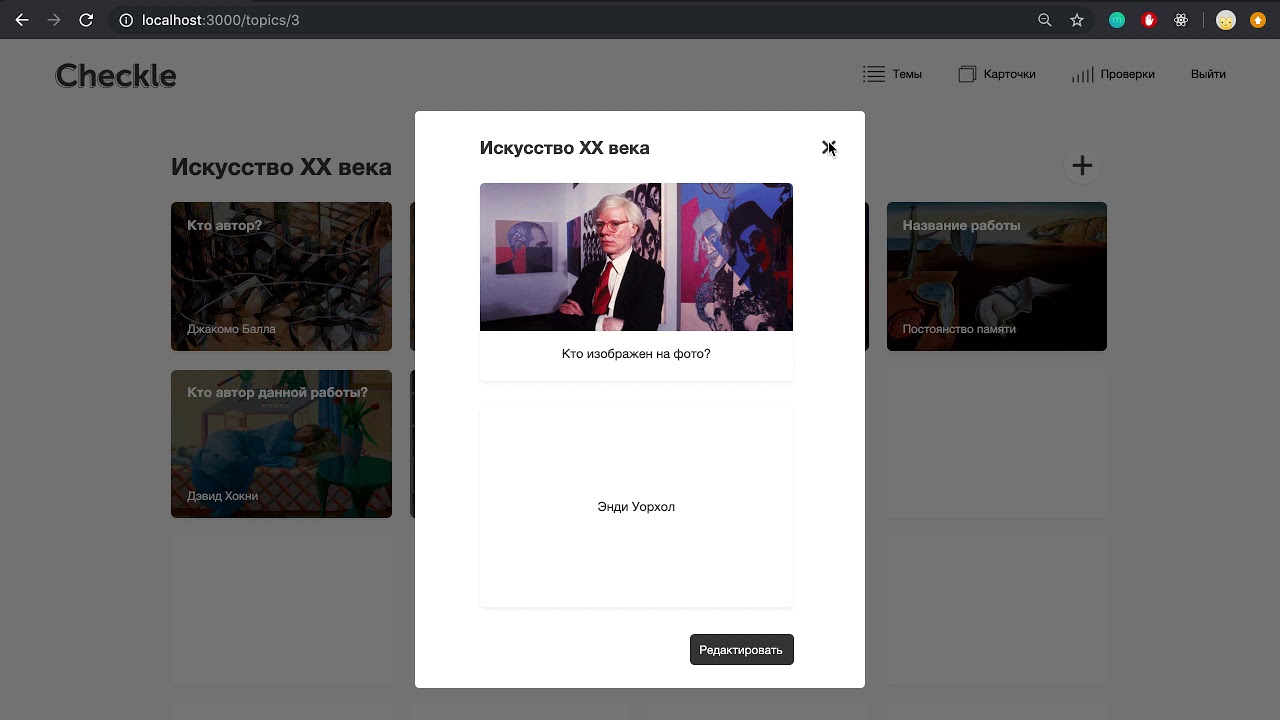The height and width of the screenshot is (720, 1280).
Task: Click the Andy Warhol photo in the modal
Action: (x=636, y=257)
